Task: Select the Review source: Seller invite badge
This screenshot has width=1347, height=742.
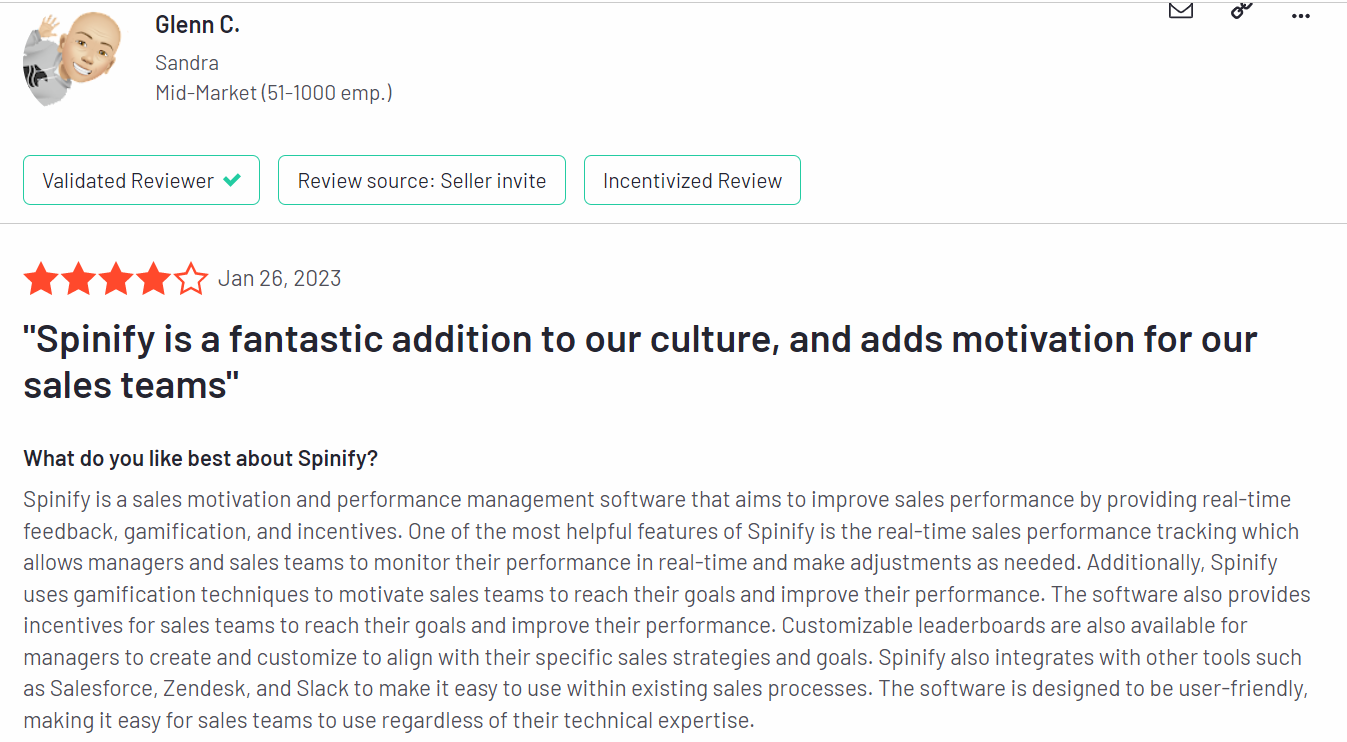Action: pos(422,180)
